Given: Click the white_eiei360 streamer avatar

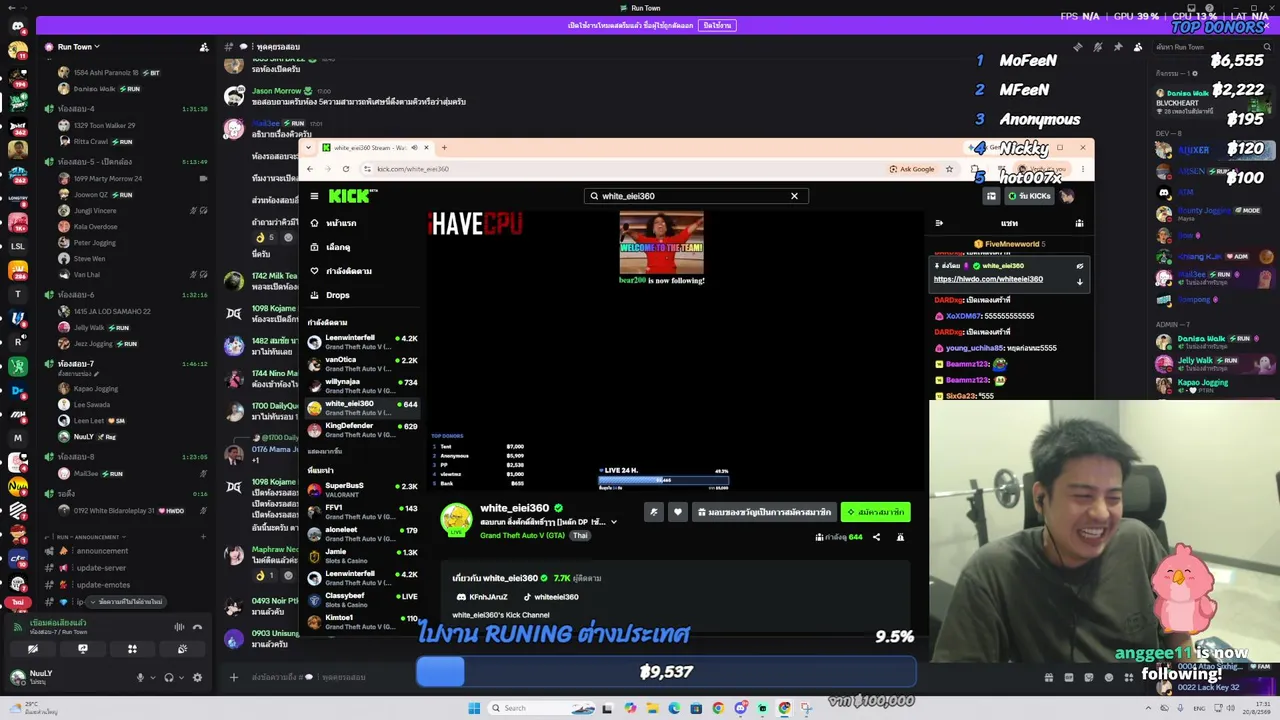Looking at the screenshot, I should (x=457, y=520).
